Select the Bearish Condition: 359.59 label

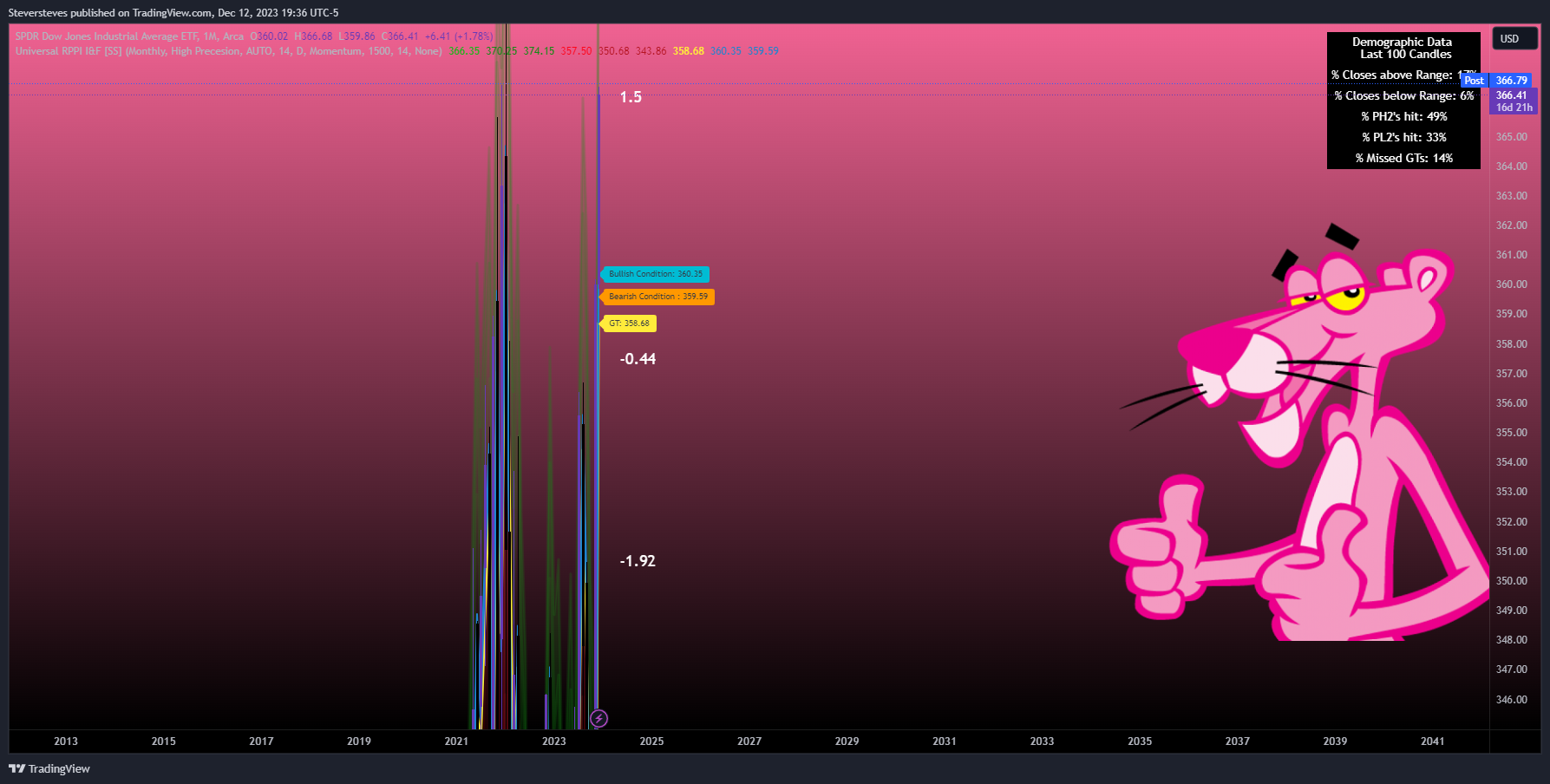click(657, 297)
